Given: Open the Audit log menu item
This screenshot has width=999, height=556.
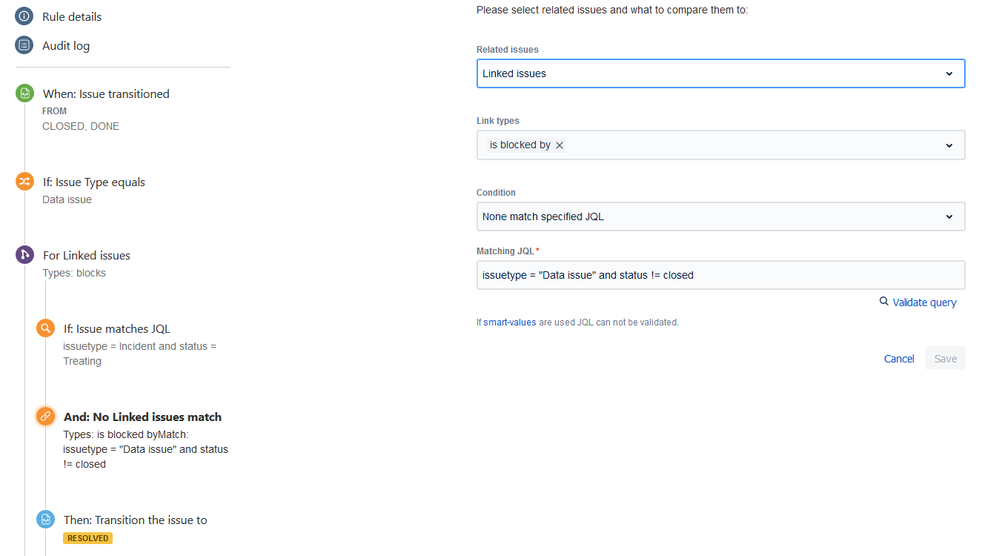Looking at the screenshot, I should point(66,46).
